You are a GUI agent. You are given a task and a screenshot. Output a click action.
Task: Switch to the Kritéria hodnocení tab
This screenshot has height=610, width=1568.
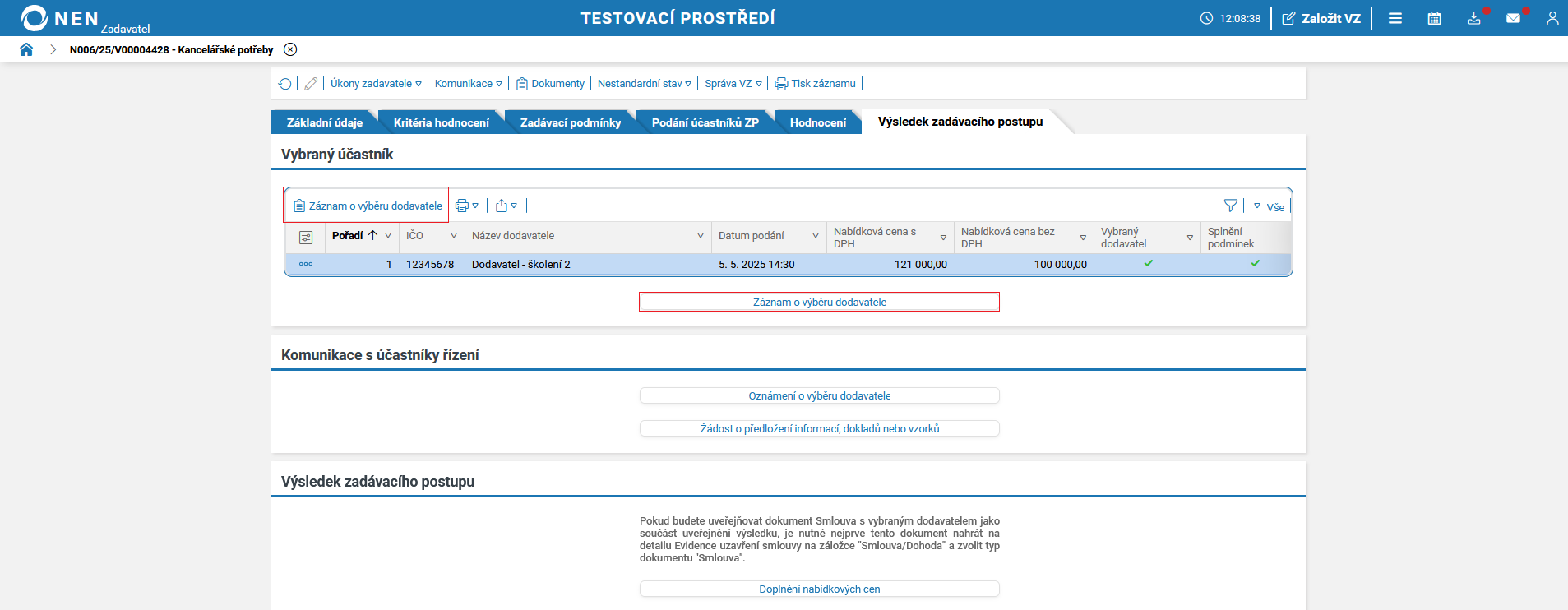(x=441, y=122)
